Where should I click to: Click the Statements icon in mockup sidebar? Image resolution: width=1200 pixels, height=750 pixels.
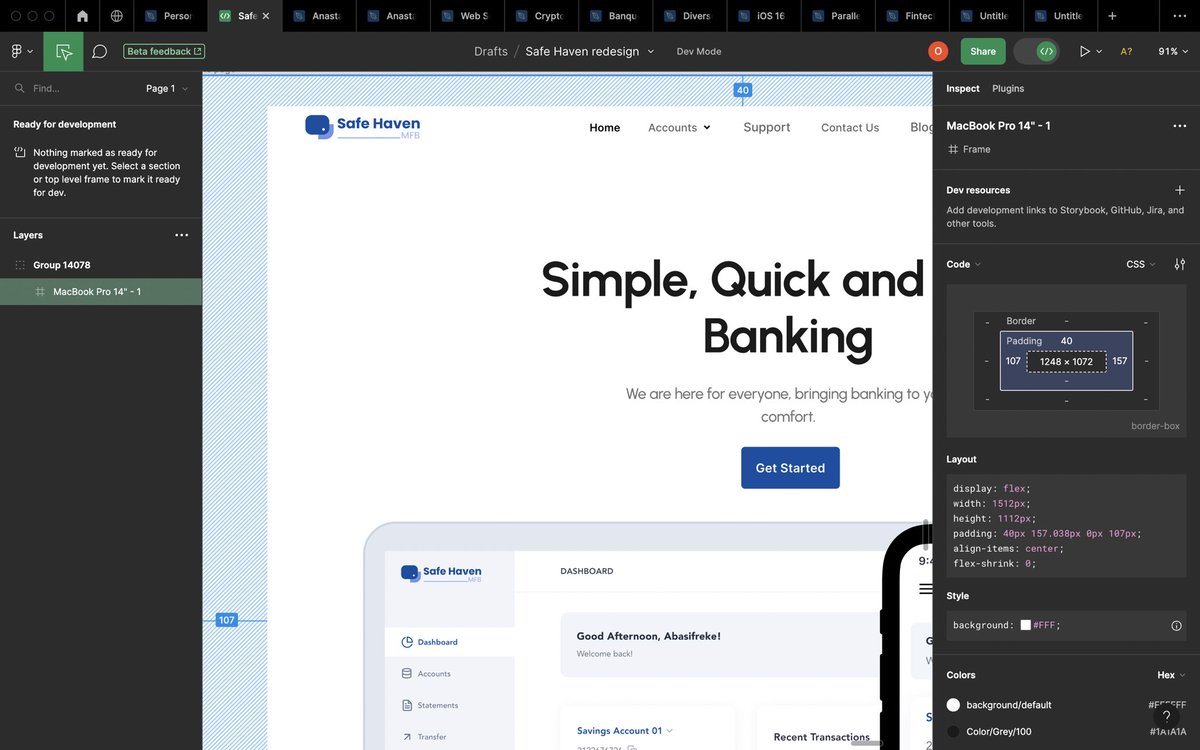click(x=407, y=705)
